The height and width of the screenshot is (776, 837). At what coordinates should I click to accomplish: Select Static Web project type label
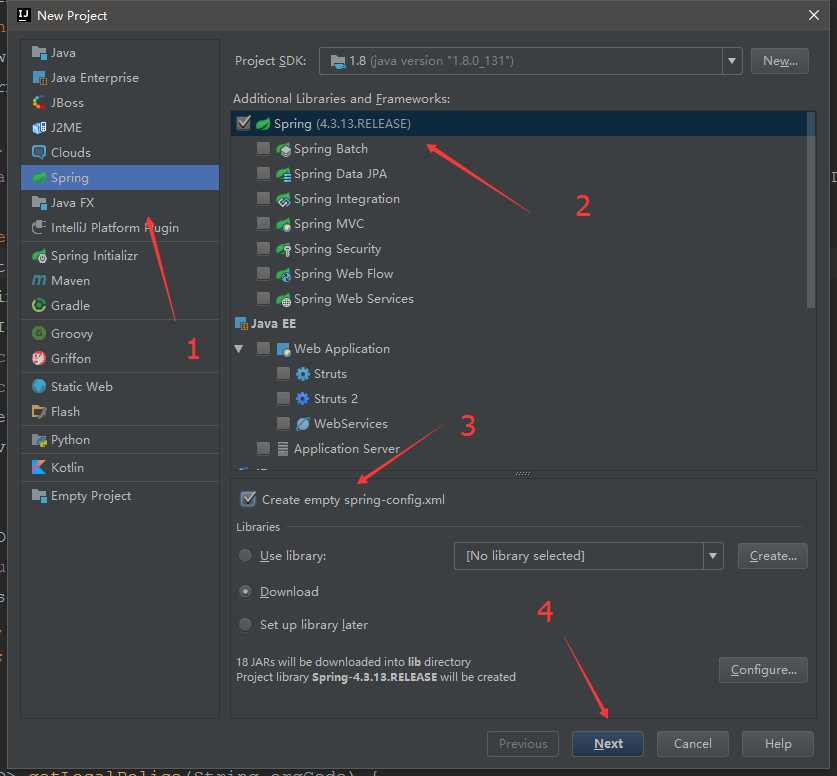pyautogui.click(x=82, y=386)
